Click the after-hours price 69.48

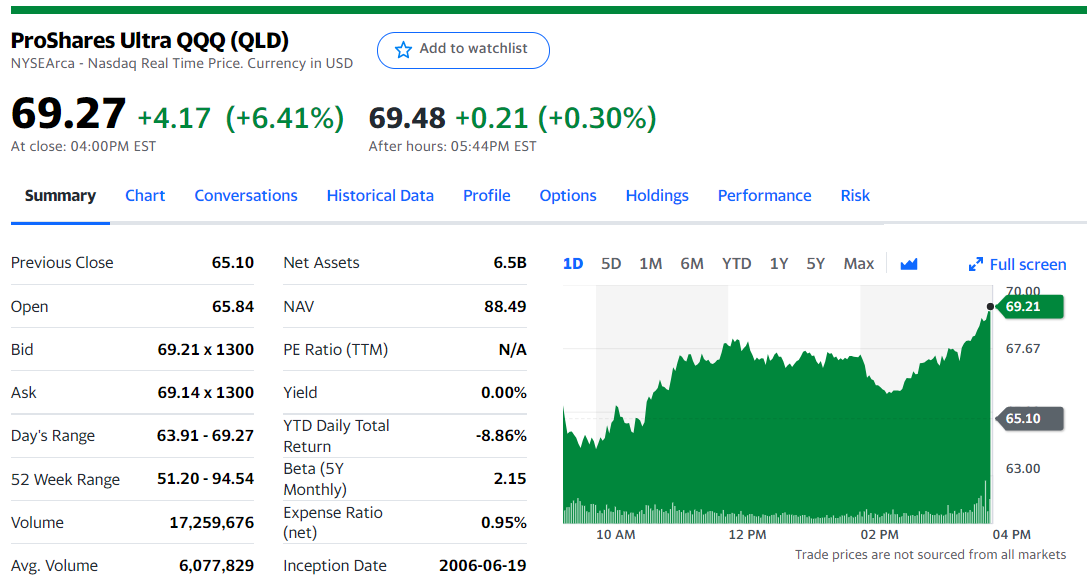407,118
